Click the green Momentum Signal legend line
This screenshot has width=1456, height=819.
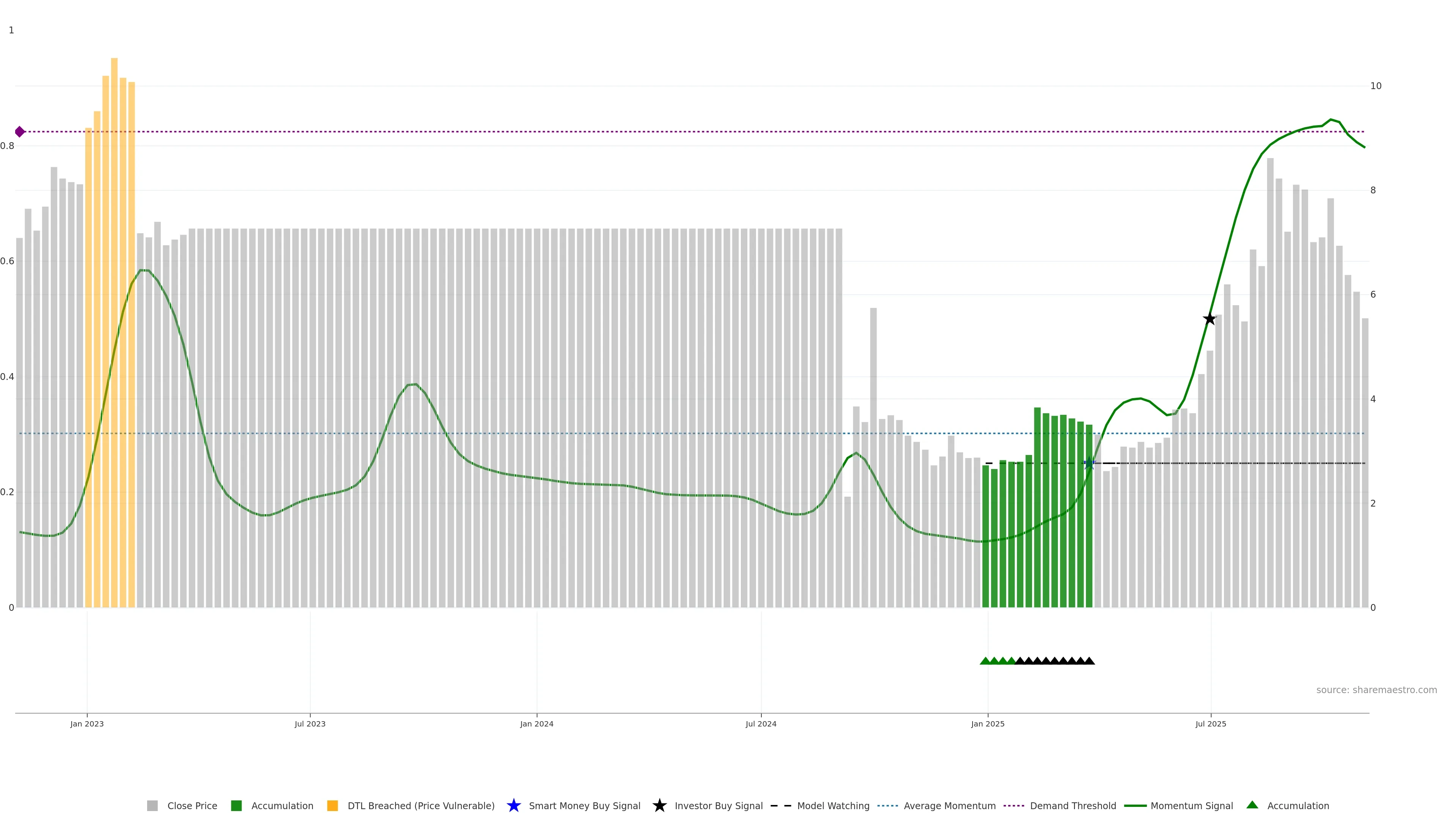pyautogui.click(x=1135, y=805)
